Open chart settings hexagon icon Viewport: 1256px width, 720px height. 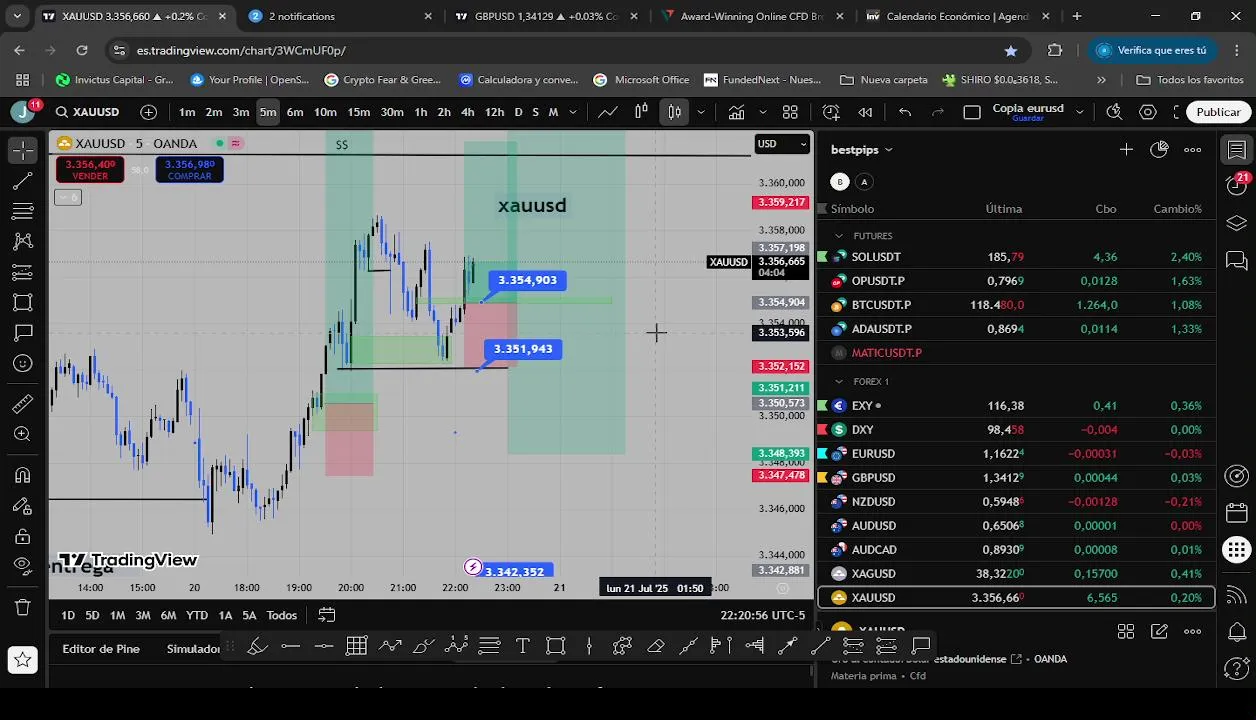pos(1148,112)
